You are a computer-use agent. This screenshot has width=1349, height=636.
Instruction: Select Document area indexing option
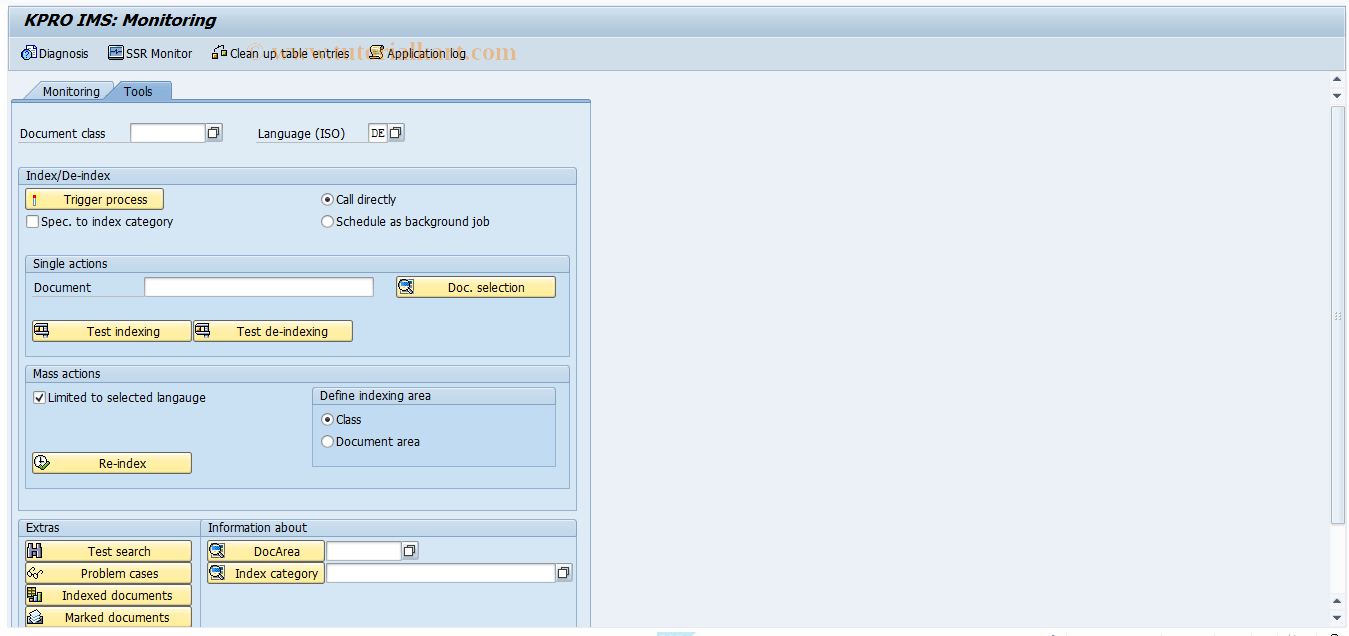click(x=327, y=441)
